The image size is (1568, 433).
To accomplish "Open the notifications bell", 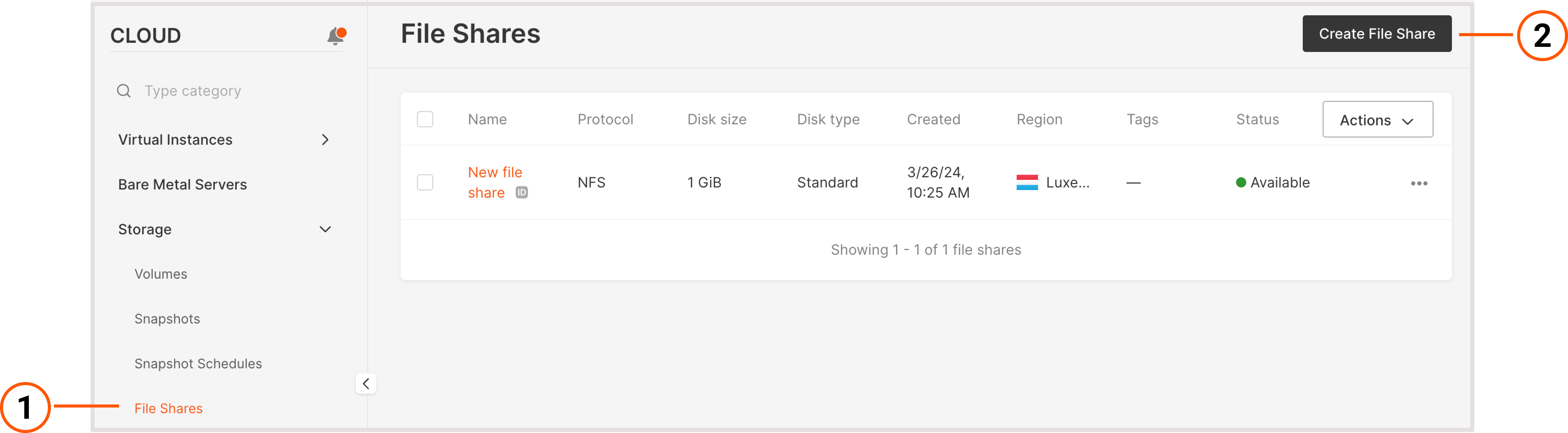I will coord(335,35).
